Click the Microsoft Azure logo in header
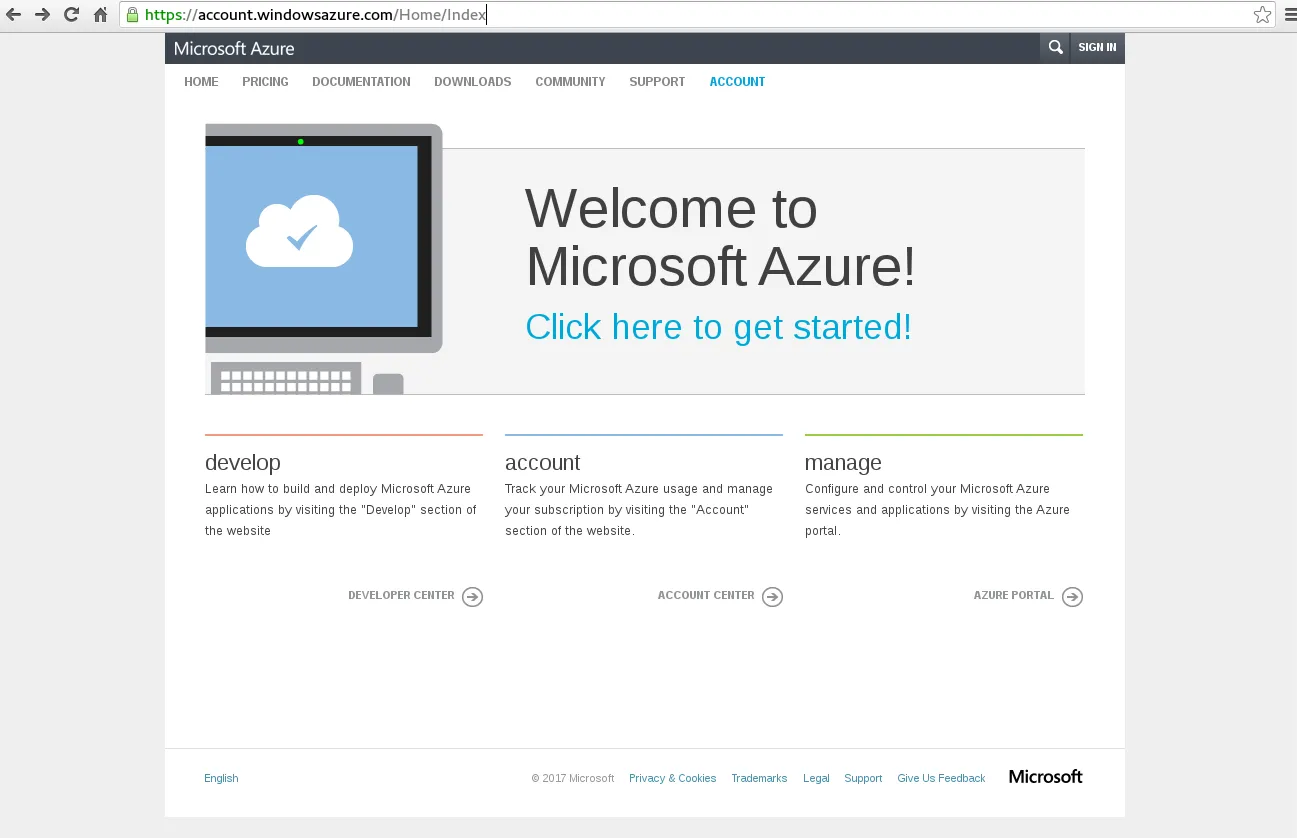 click(234, 48)
